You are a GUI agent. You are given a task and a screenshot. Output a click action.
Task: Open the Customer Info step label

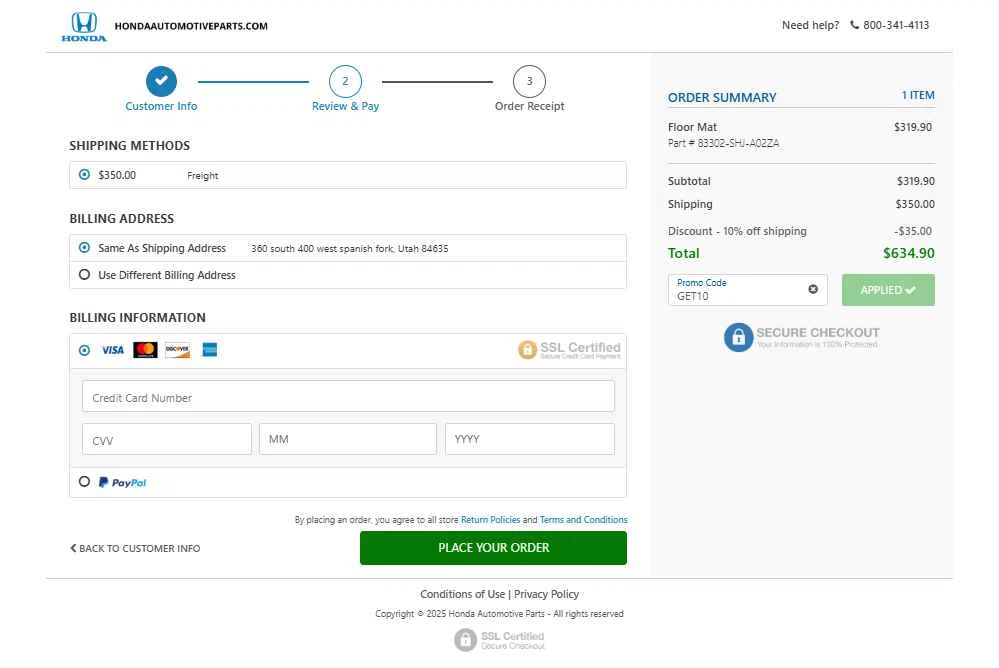click(161, 106)
